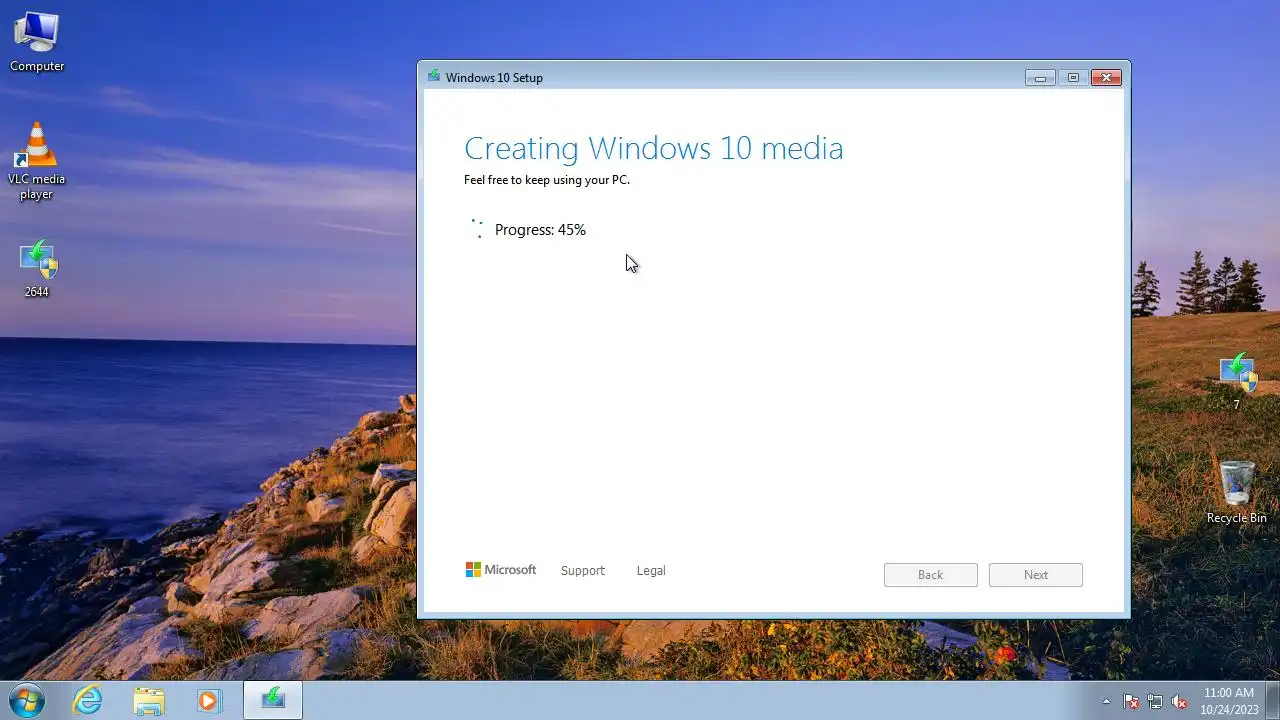The image size is (1280, 720).
Task: Restore down the Windows 10 Setup window
Action: [x=1073, y=77]
